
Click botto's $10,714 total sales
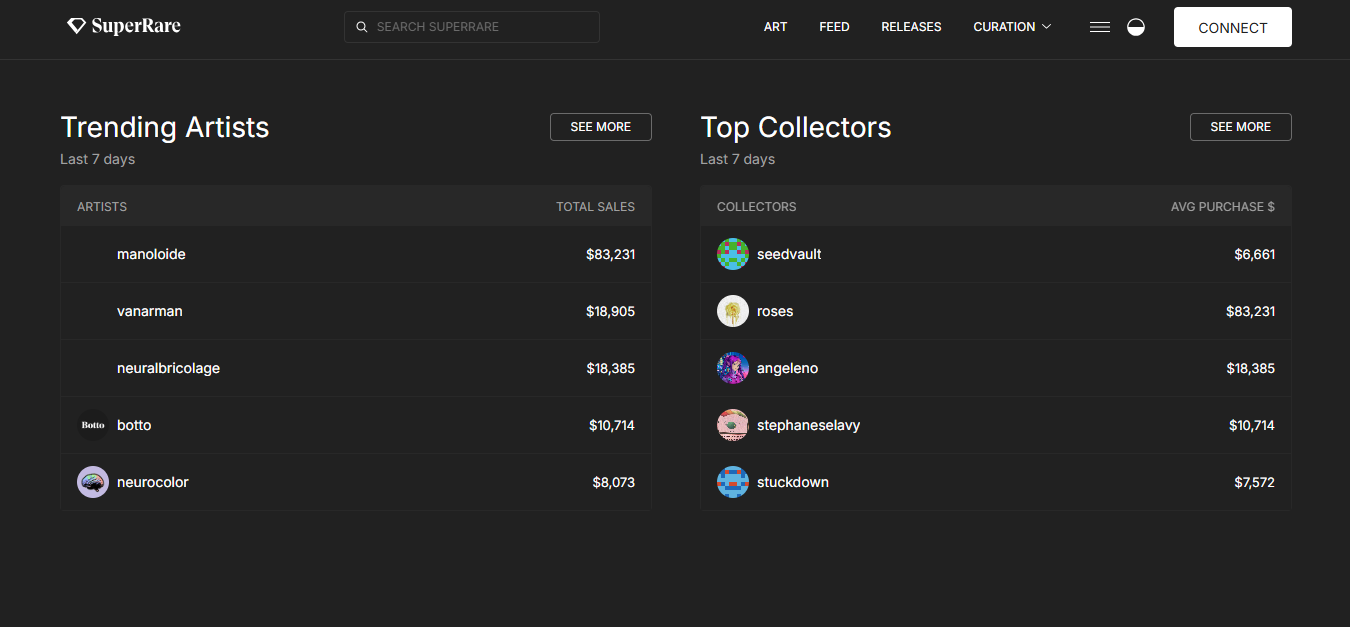[x=612, y=425]
